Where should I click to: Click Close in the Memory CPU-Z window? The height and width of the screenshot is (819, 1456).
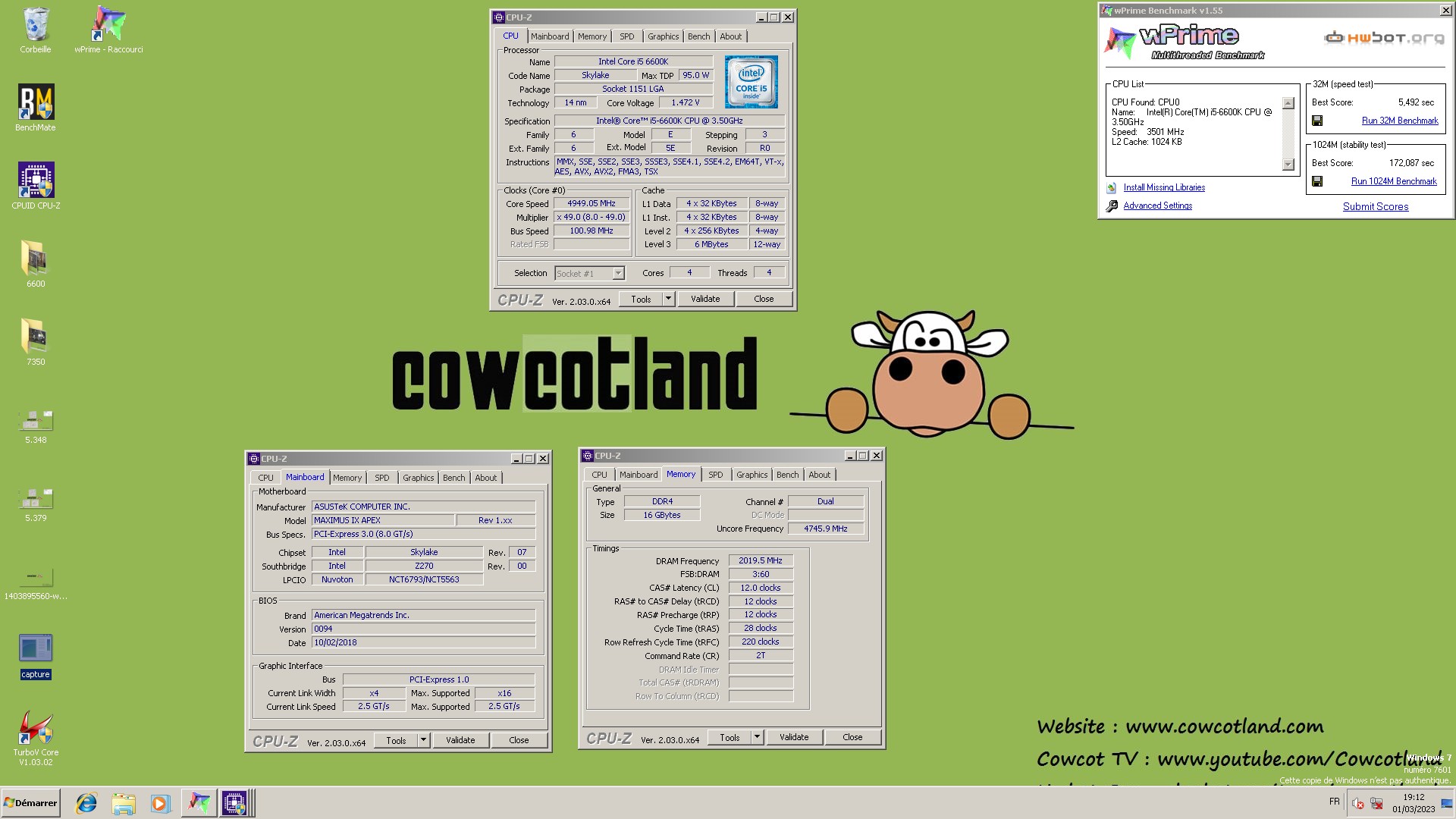(x=852, y=737)
